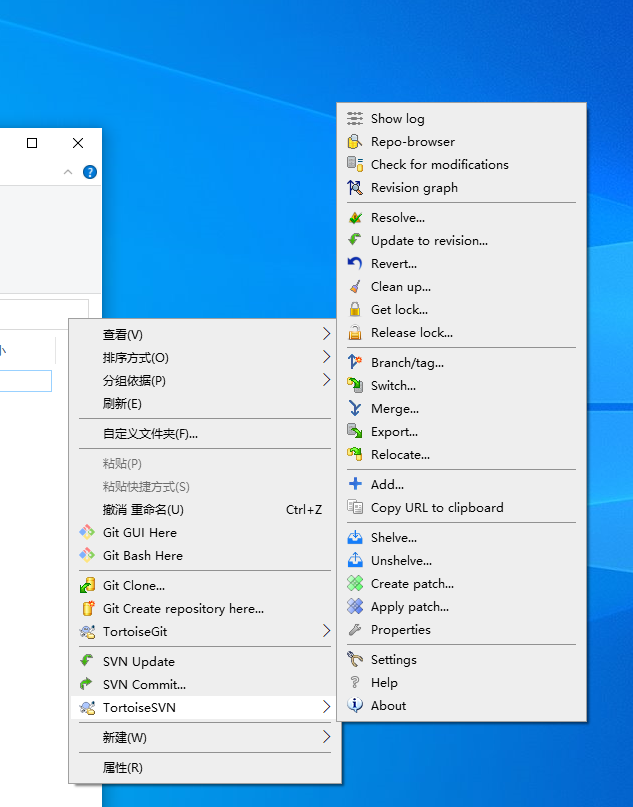Click the green Create patch icon
Image resolution: width=633 pixels, height=807 pixels.
point(355,584)
